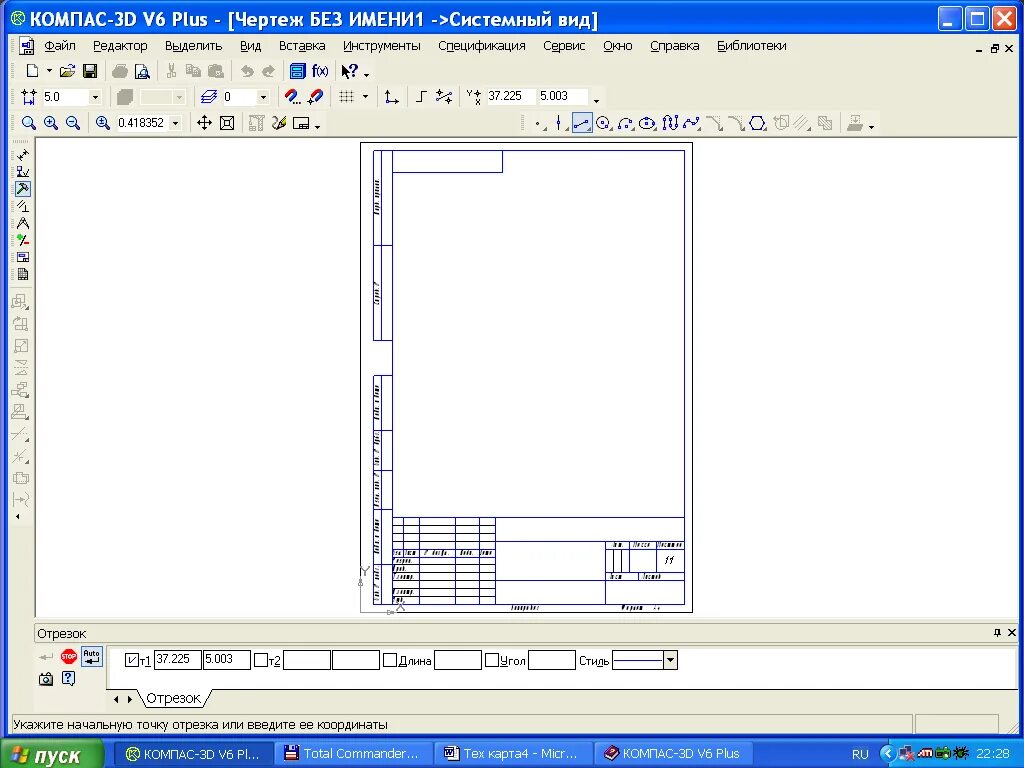
Task: Open a file with the folder icon
Action: [67, 71]
